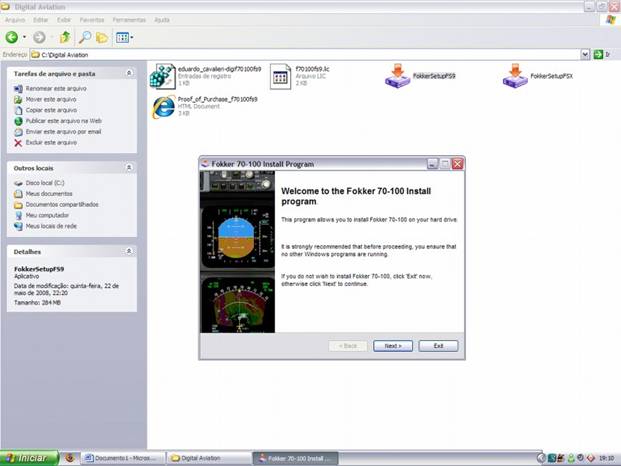621x466 pixels.
Task: Click Excluir este arquivo
Action: point(51,142)
